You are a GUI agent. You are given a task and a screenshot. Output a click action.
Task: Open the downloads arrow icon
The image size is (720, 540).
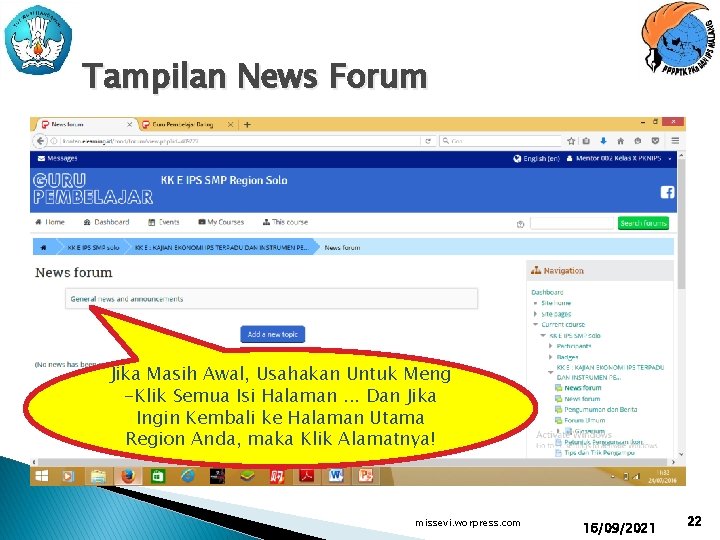(x=603, y=141)
